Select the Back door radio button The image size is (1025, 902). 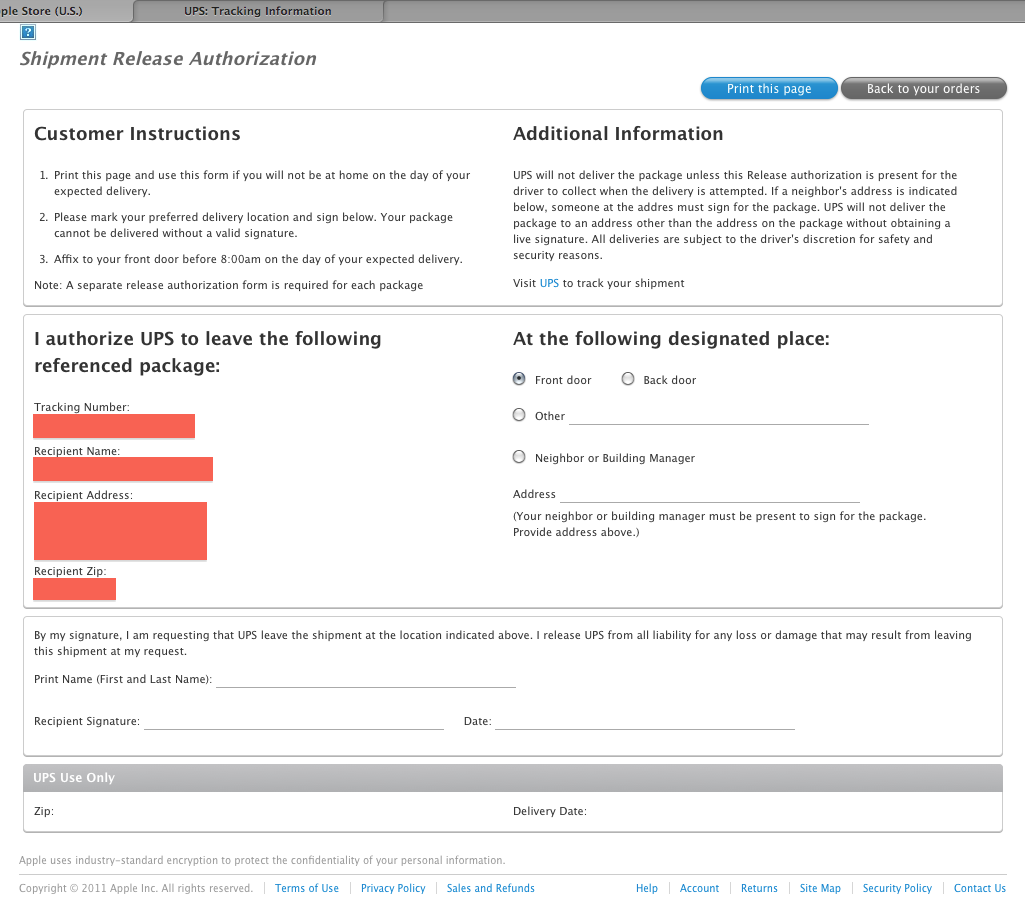pos(628,379)
